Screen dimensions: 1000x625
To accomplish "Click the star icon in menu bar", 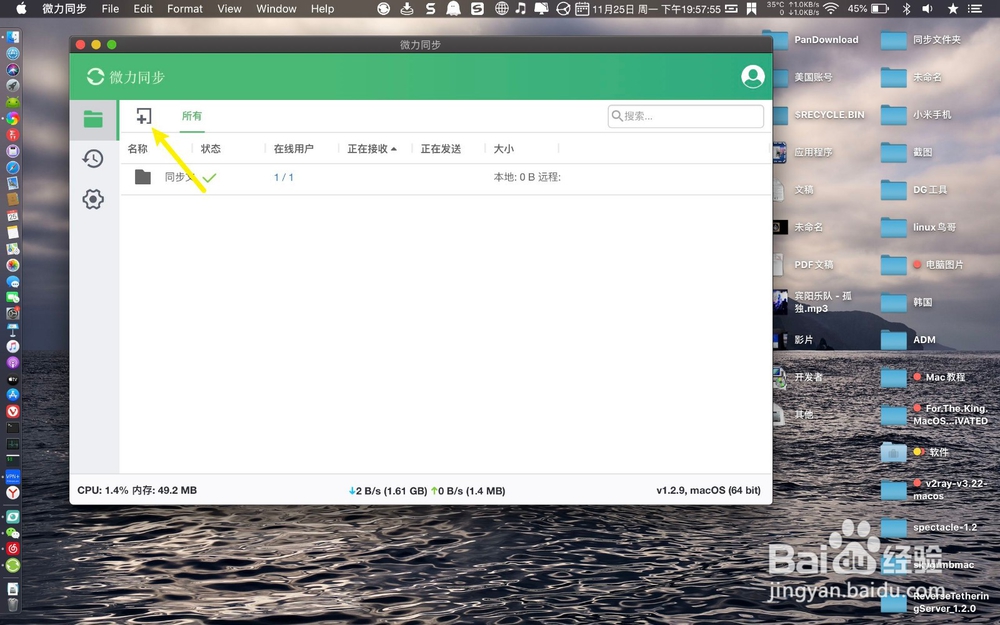I will pos(953,8).
